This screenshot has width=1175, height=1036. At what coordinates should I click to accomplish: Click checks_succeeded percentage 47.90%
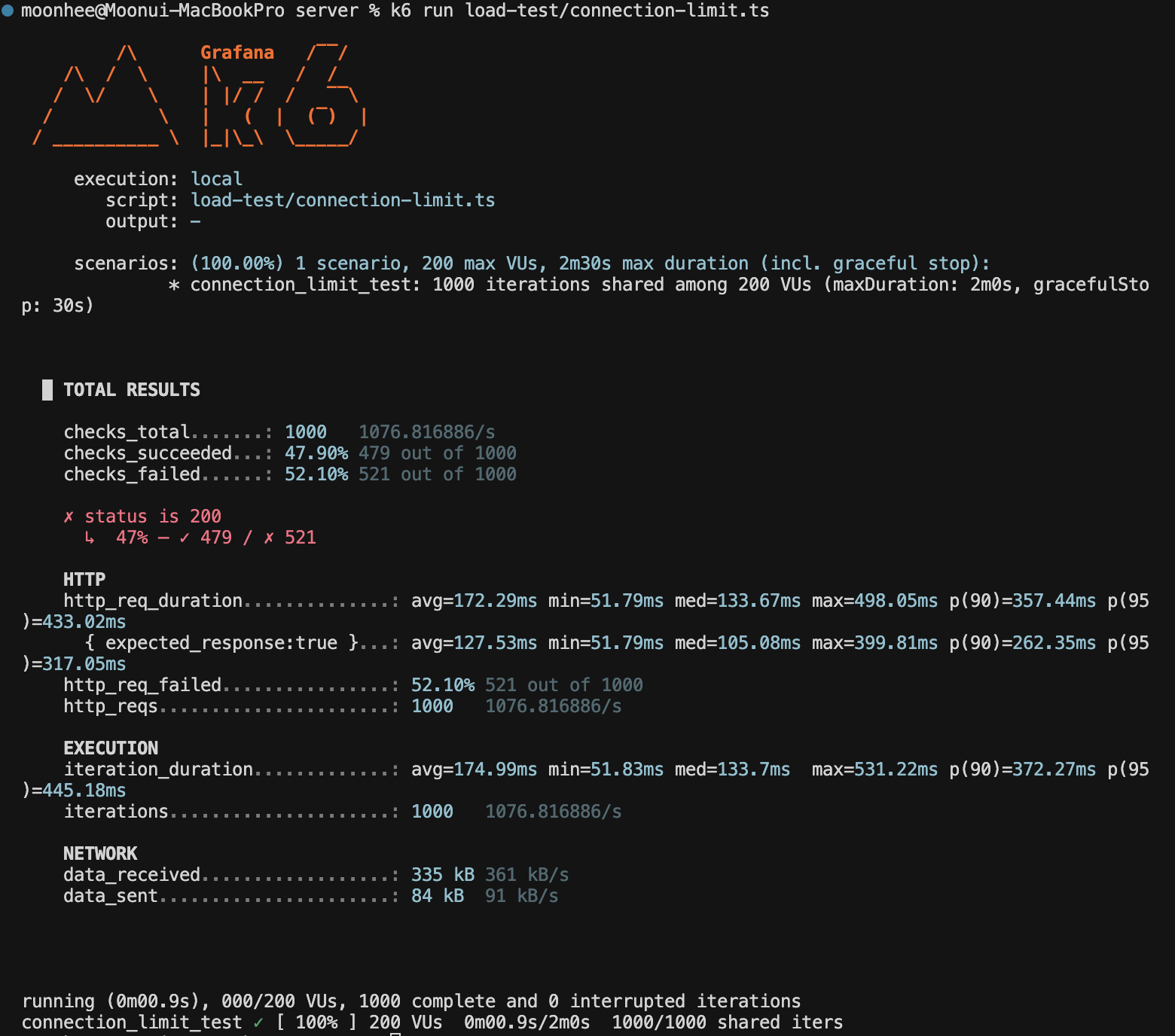click(x=316, y=453)
